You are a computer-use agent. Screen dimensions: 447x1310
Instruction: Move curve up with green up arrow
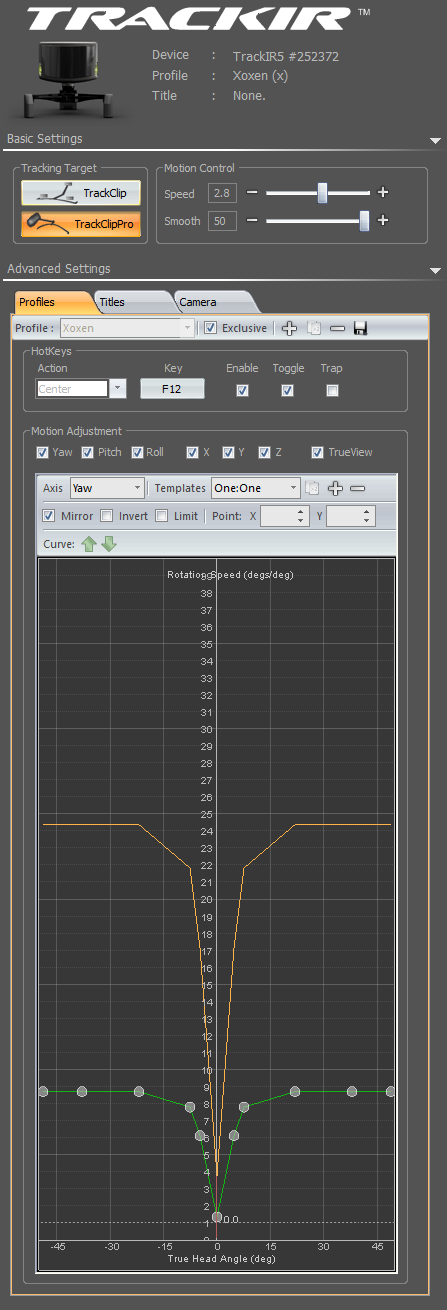[90, 543]
